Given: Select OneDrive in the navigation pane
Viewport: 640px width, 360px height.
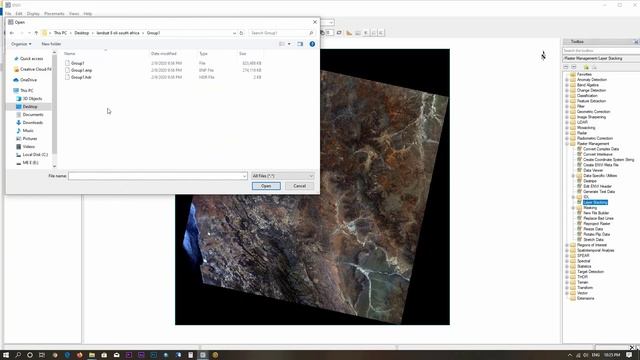Looking at the screenshot, I should (28, 80).
